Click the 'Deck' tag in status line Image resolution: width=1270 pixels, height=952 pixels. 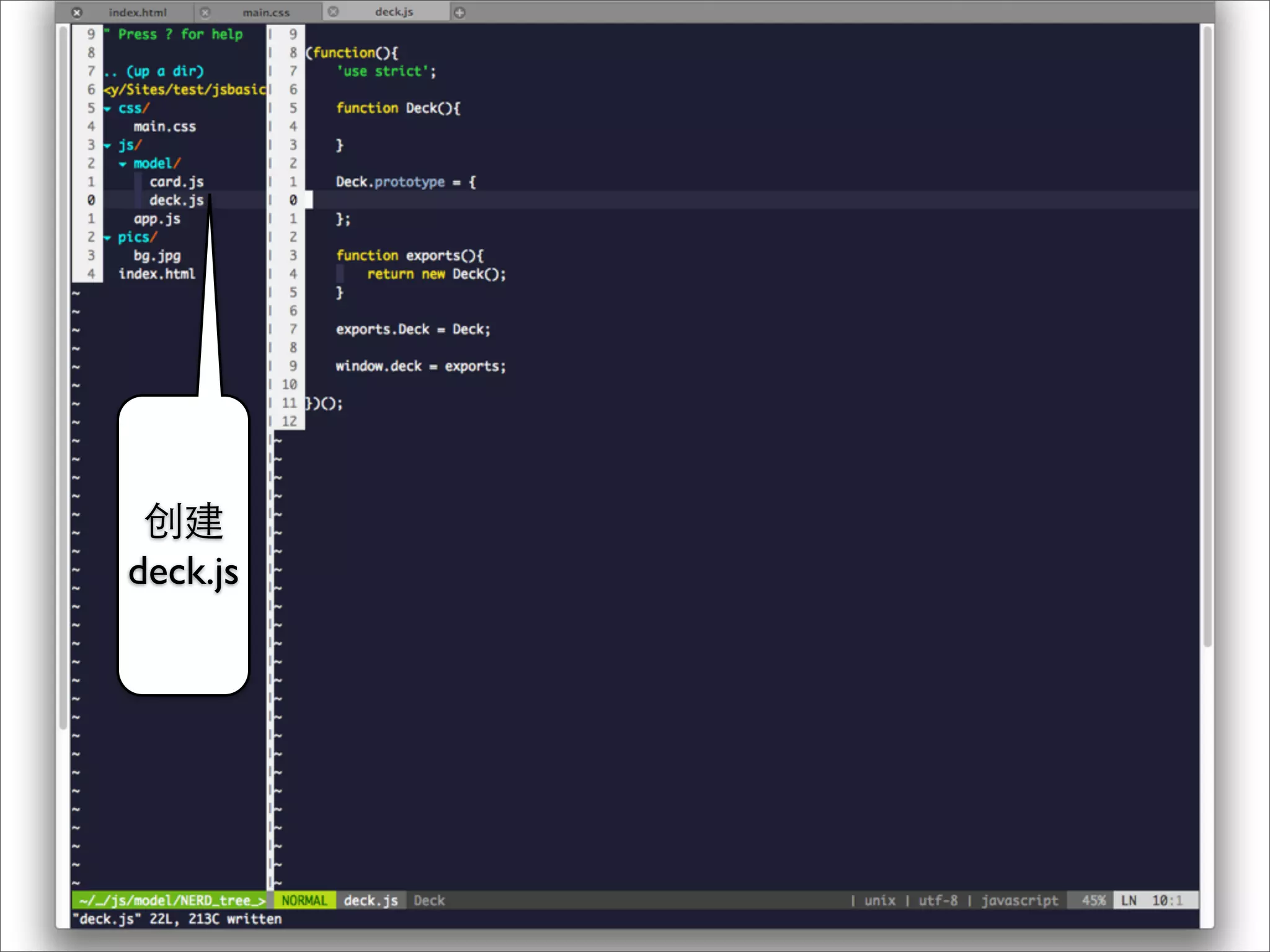coord(429,900)
